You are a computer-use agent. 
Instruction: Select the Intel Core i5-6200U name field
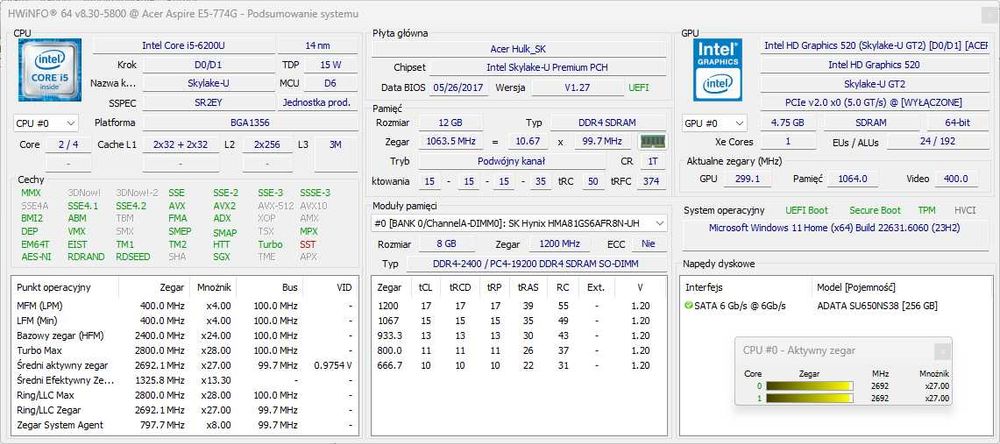click(183, 46)
